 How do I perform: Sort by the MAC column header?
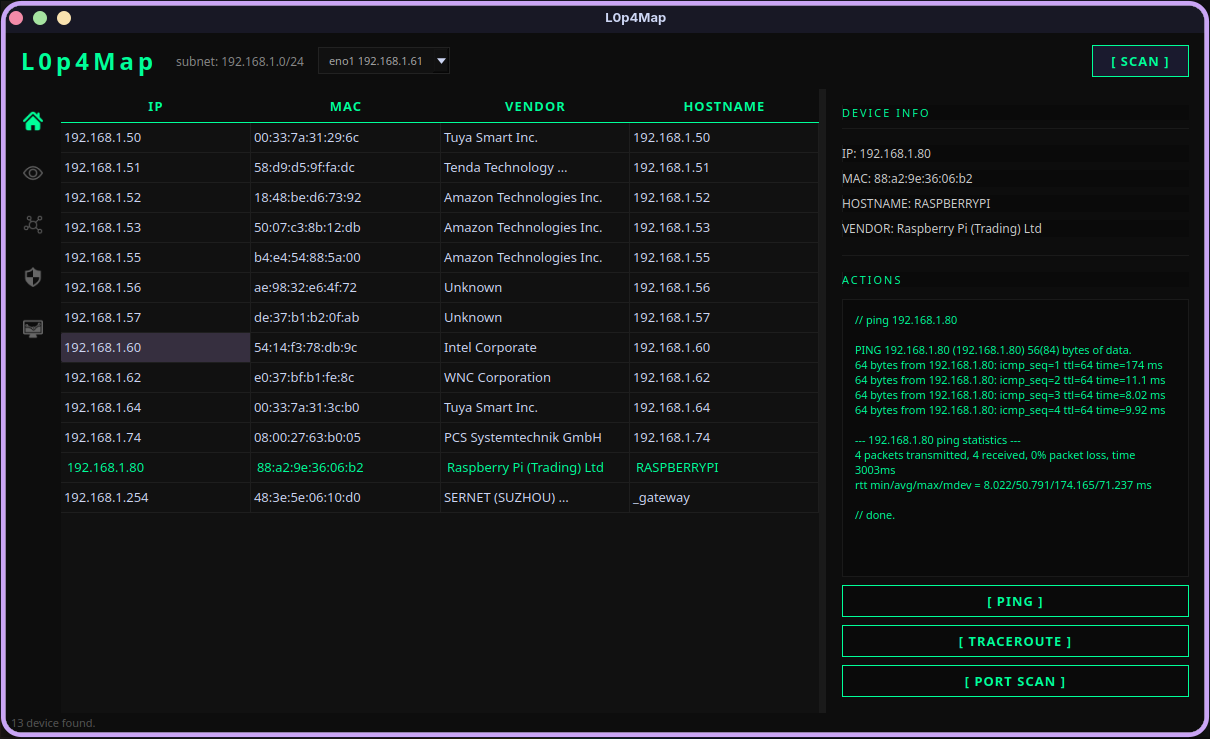345,106
